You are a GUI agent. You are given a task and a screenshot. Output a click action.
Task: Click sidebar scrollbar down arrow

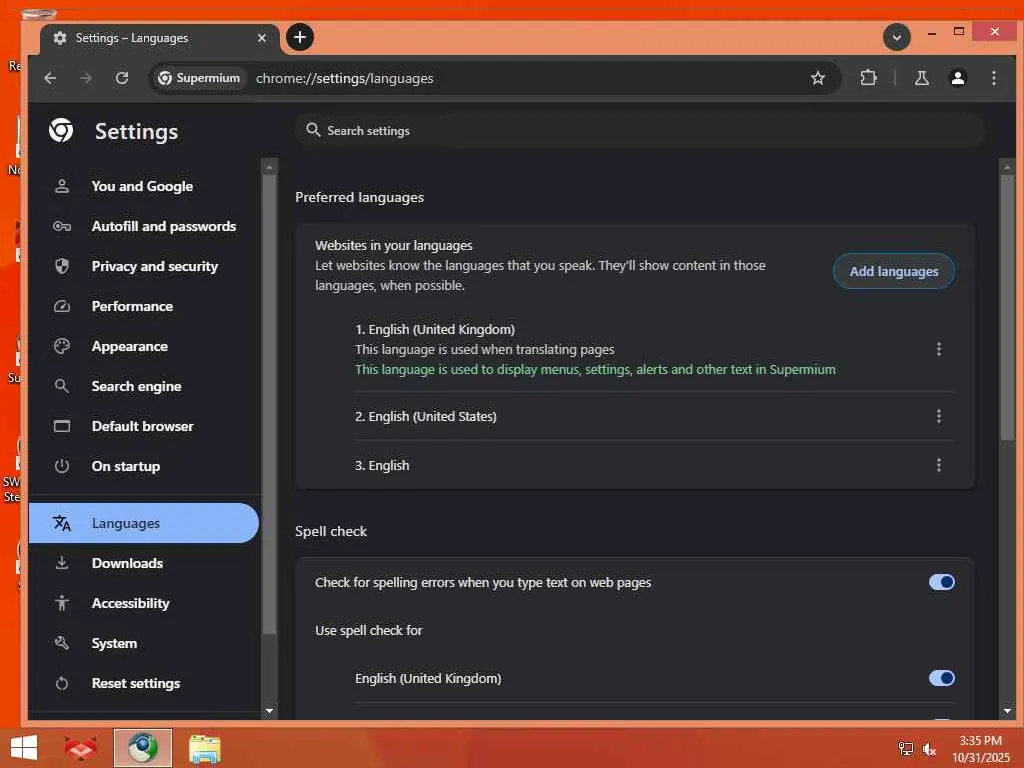[x=269, y=711]
